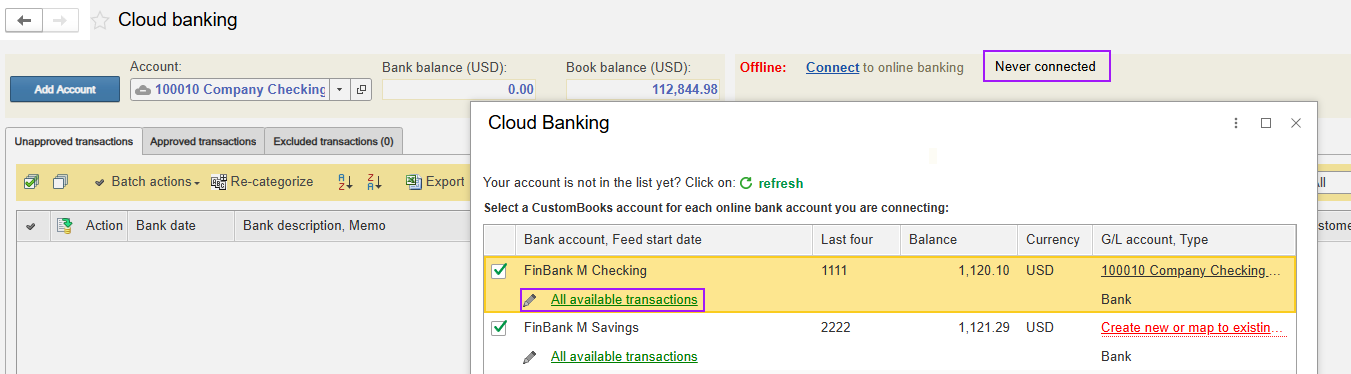Viewport: 1351px width, 374px height.
Task: Click the green refresh icon
Action: 746,183
